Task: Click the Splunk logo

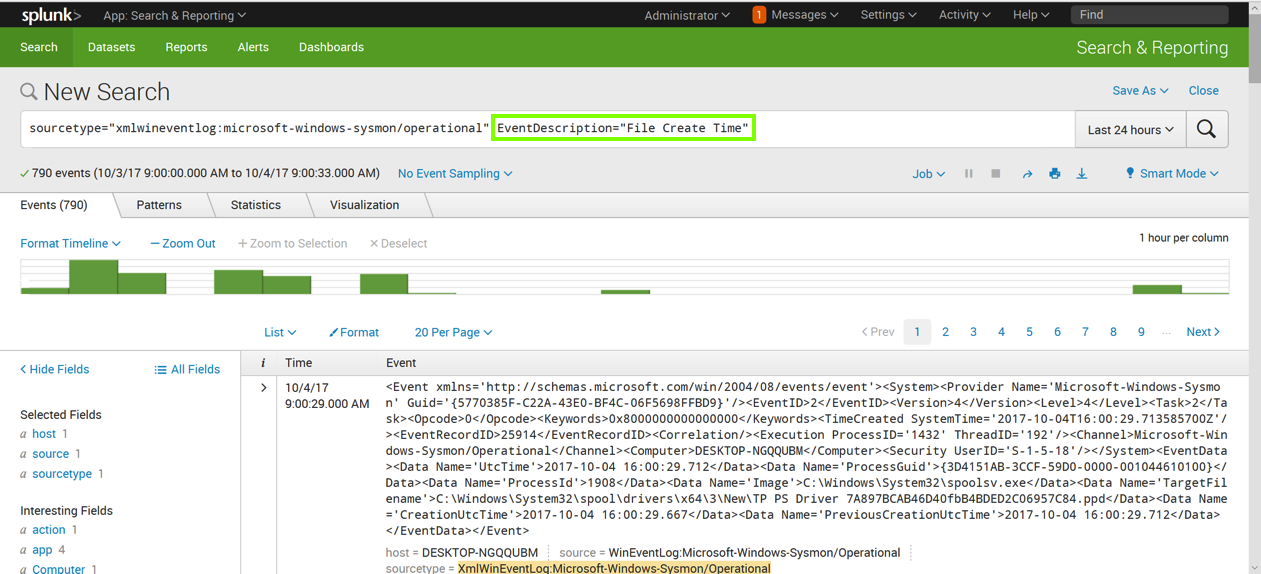Action: coord(51,15)
